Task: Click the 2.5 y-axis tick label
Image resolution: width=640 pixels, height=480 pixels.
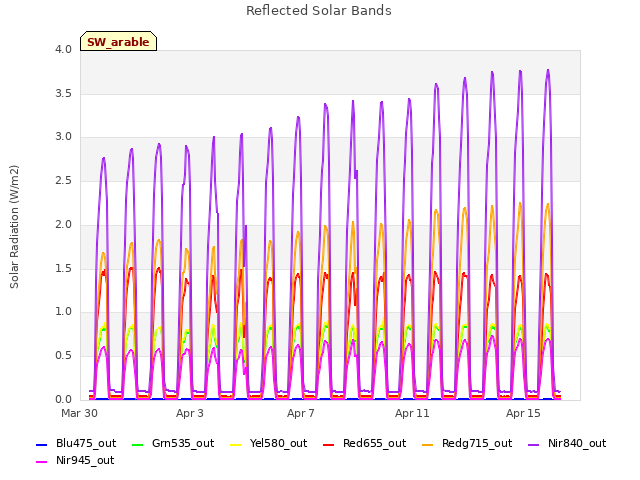Action: click(63, 180)
